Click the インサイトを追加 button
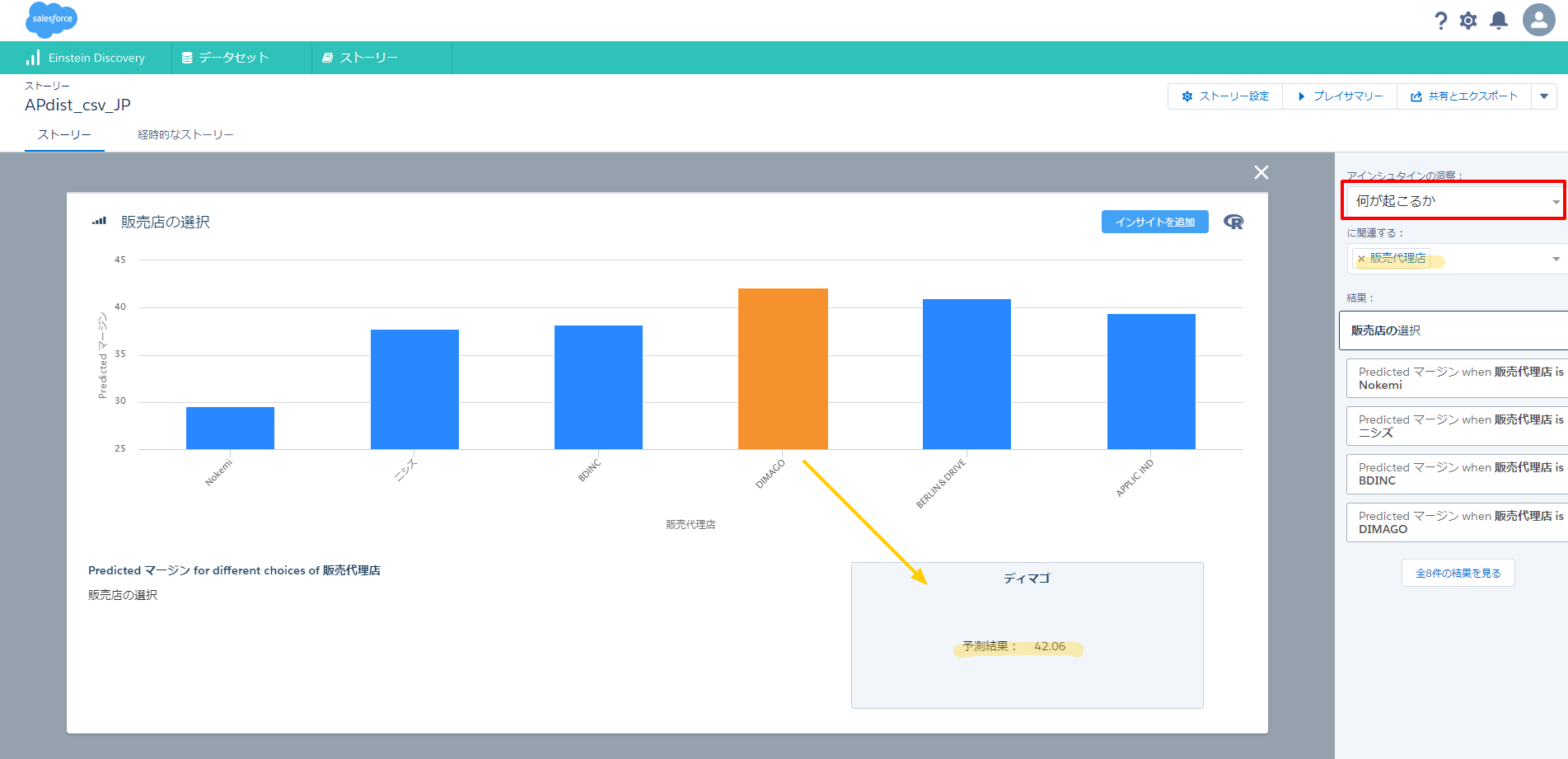This screenshot has height=759, width=1568. (1154, 222)
